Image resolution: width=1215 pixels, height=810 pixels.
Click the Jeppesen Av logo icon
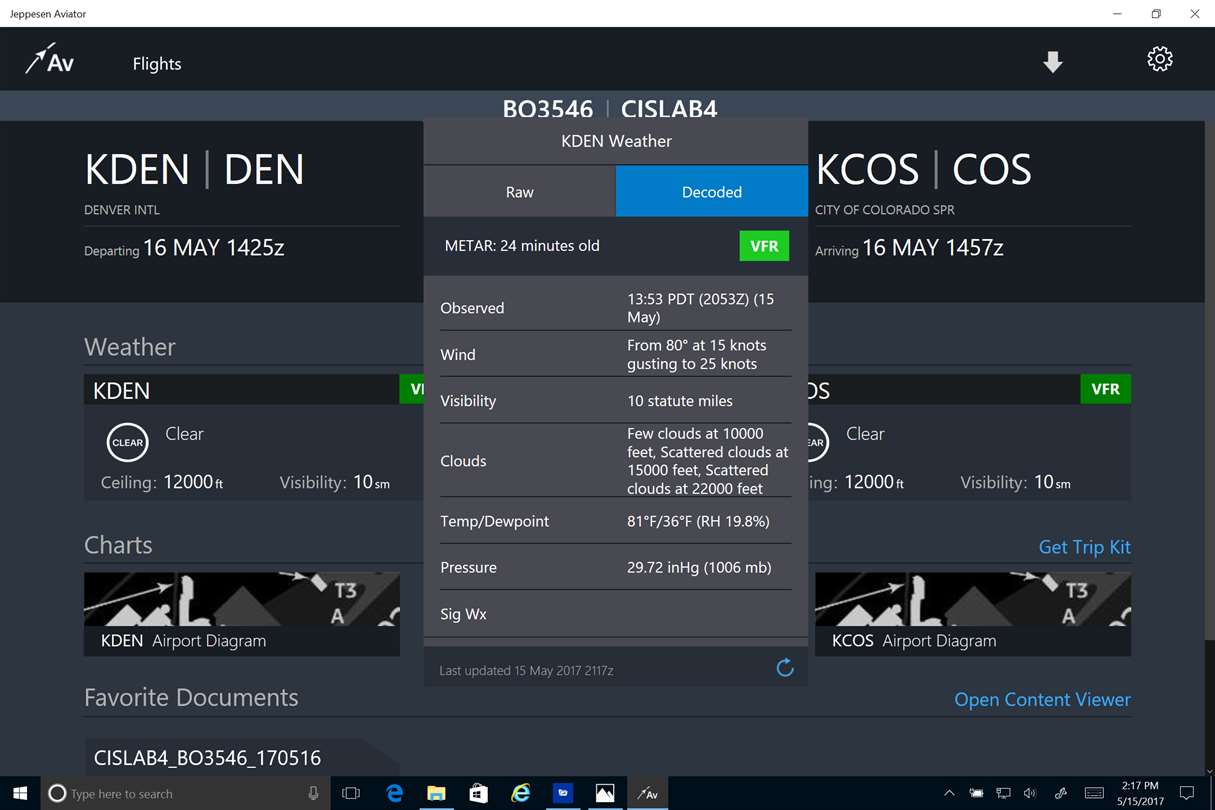(x=49, y=60)
